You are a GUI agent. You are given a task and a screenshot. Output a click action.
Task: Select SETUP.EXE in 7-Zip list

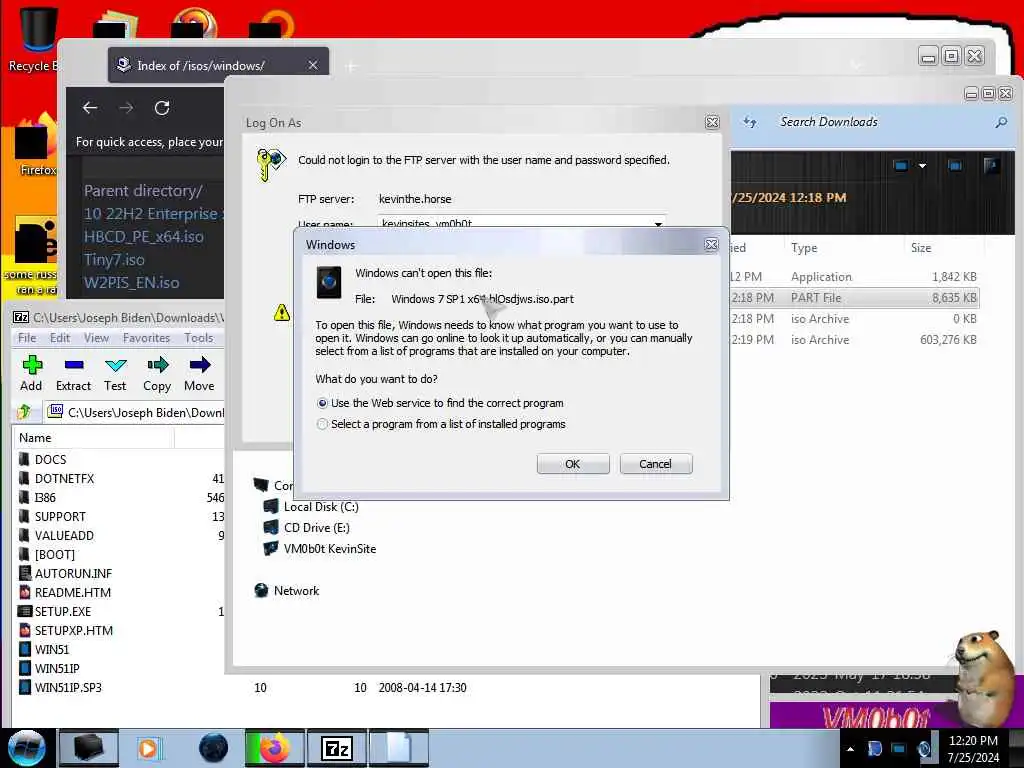click(x=63, y=611)
